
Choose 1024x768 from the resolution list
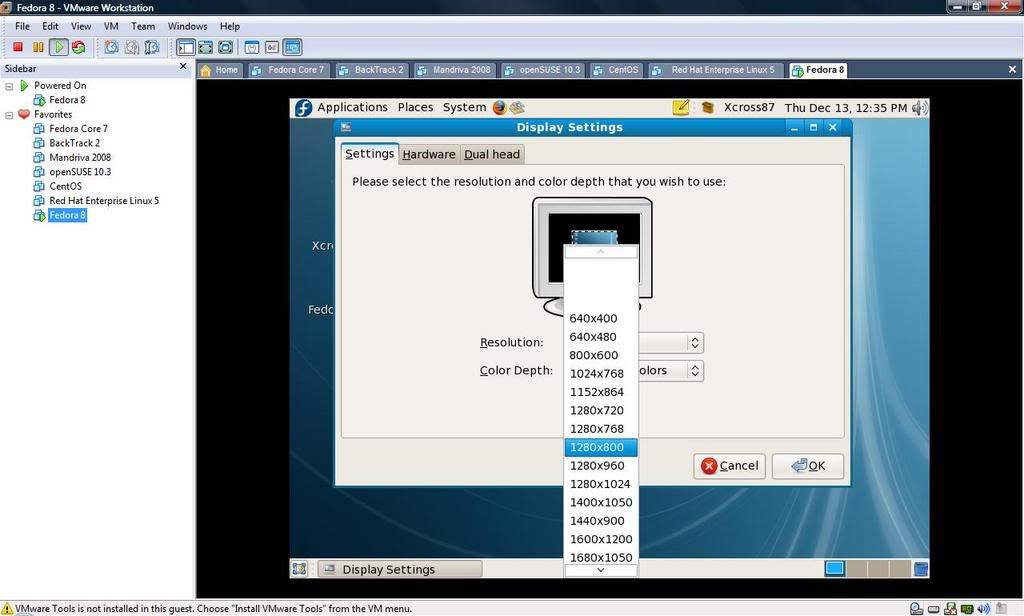click(x=601, y=374)
